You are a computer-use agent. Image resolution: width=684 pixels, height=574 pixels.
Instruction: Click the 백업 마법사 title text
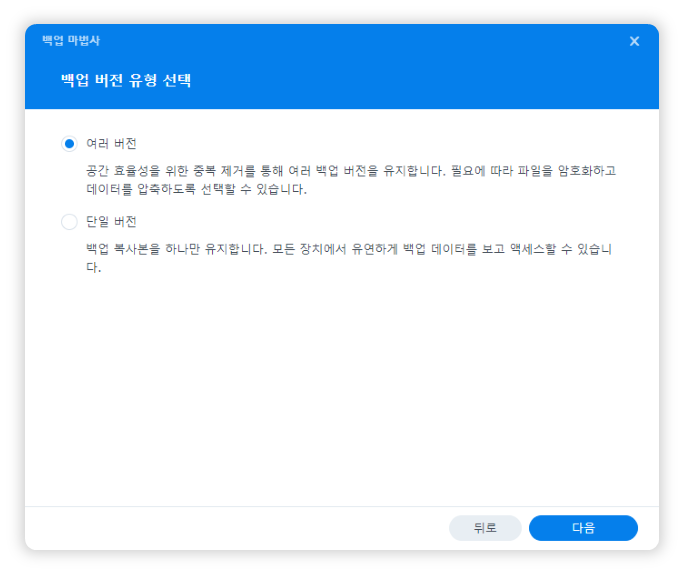71,41
